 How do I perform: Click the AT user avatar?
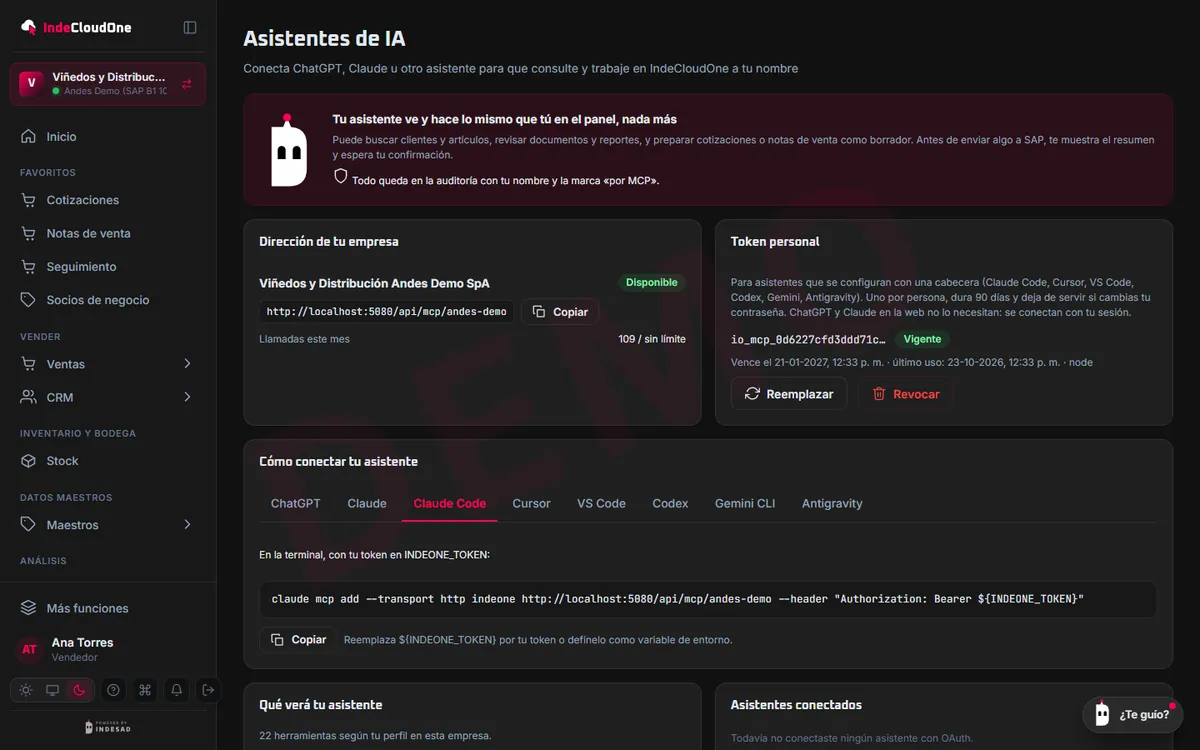tap(29, 649)
